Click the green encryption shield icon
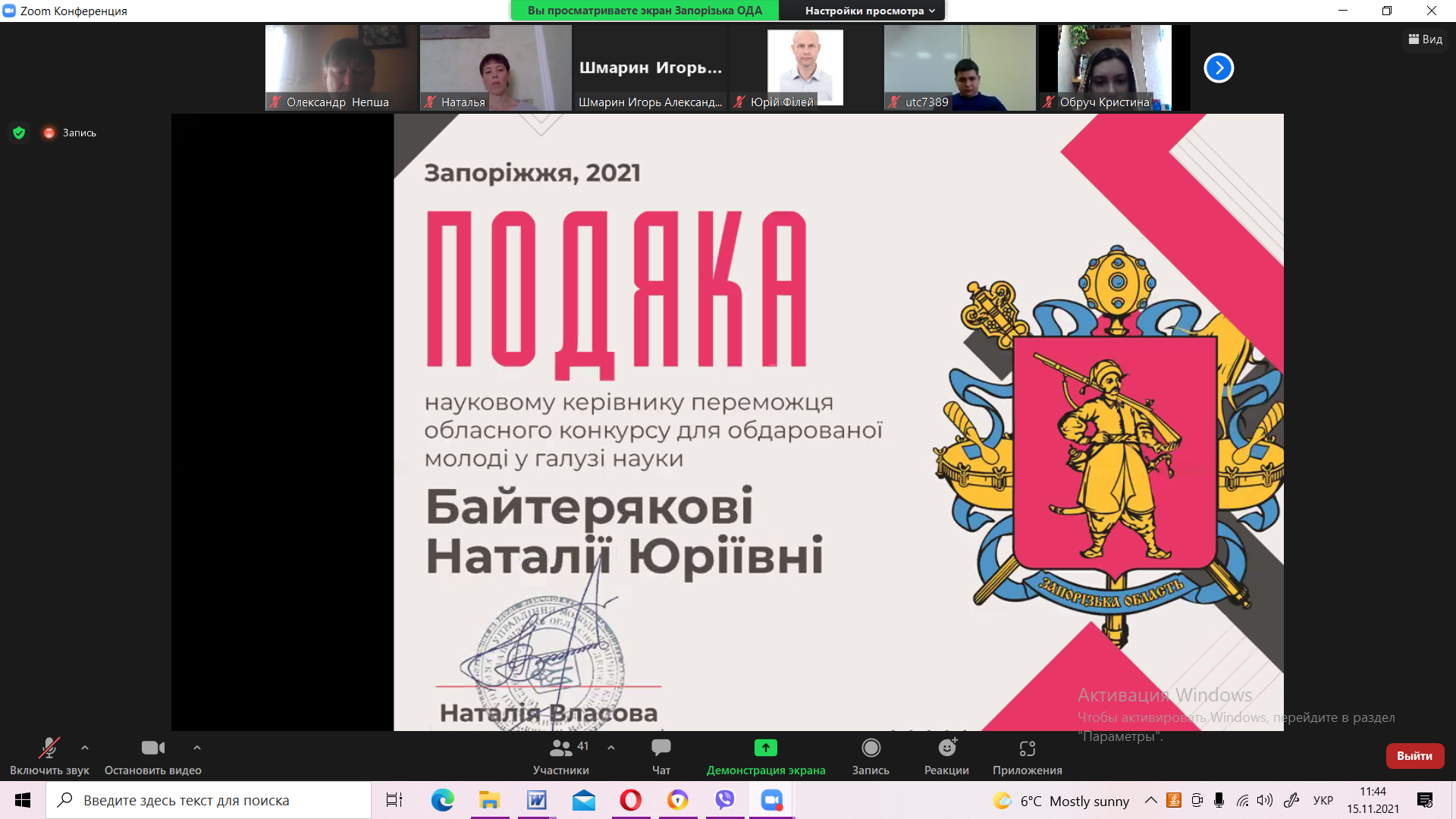Viewport: 1456px width, 819px height. click(20, 133)
